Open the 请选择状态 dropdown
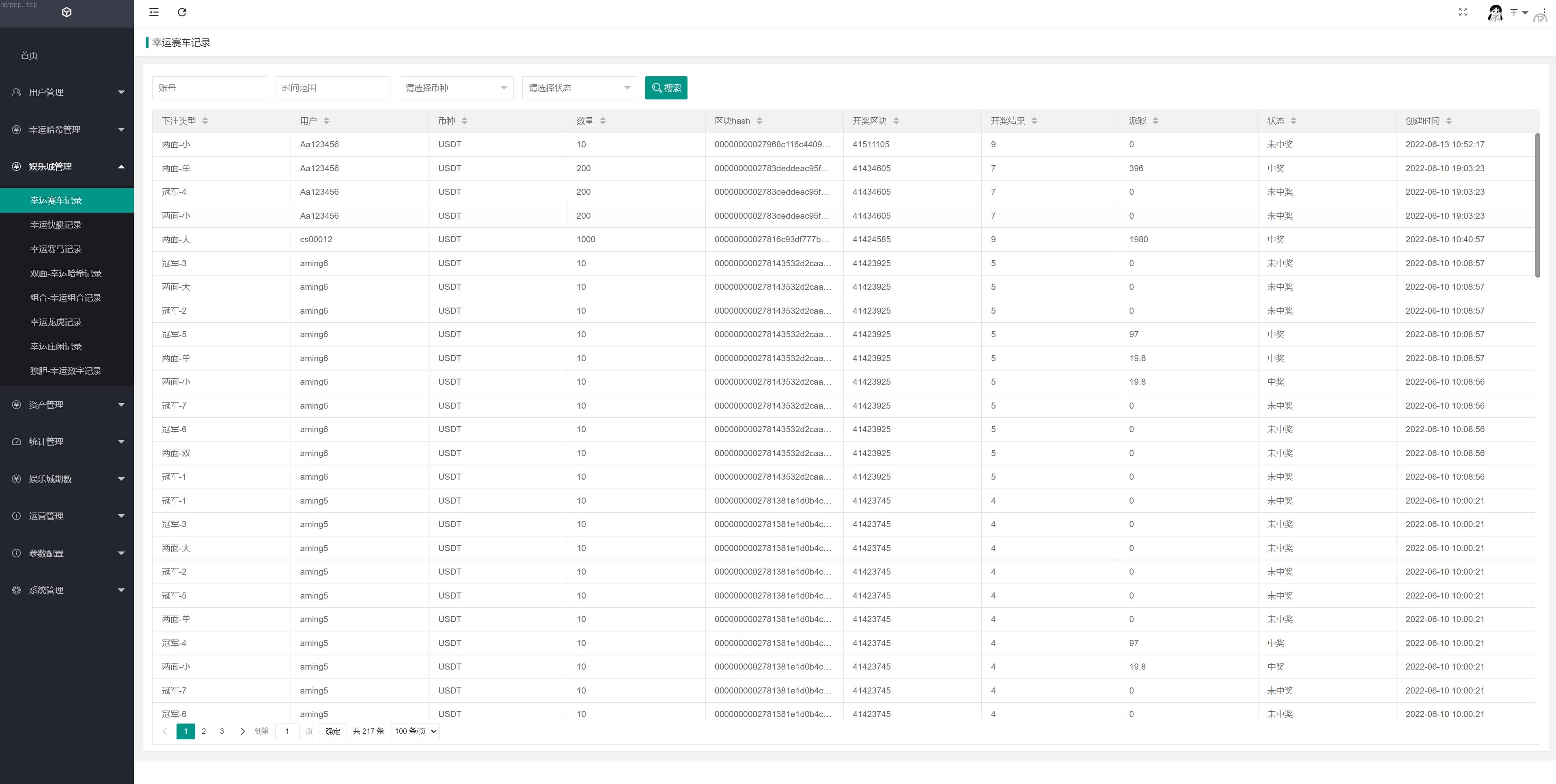 tap(579, 88)
